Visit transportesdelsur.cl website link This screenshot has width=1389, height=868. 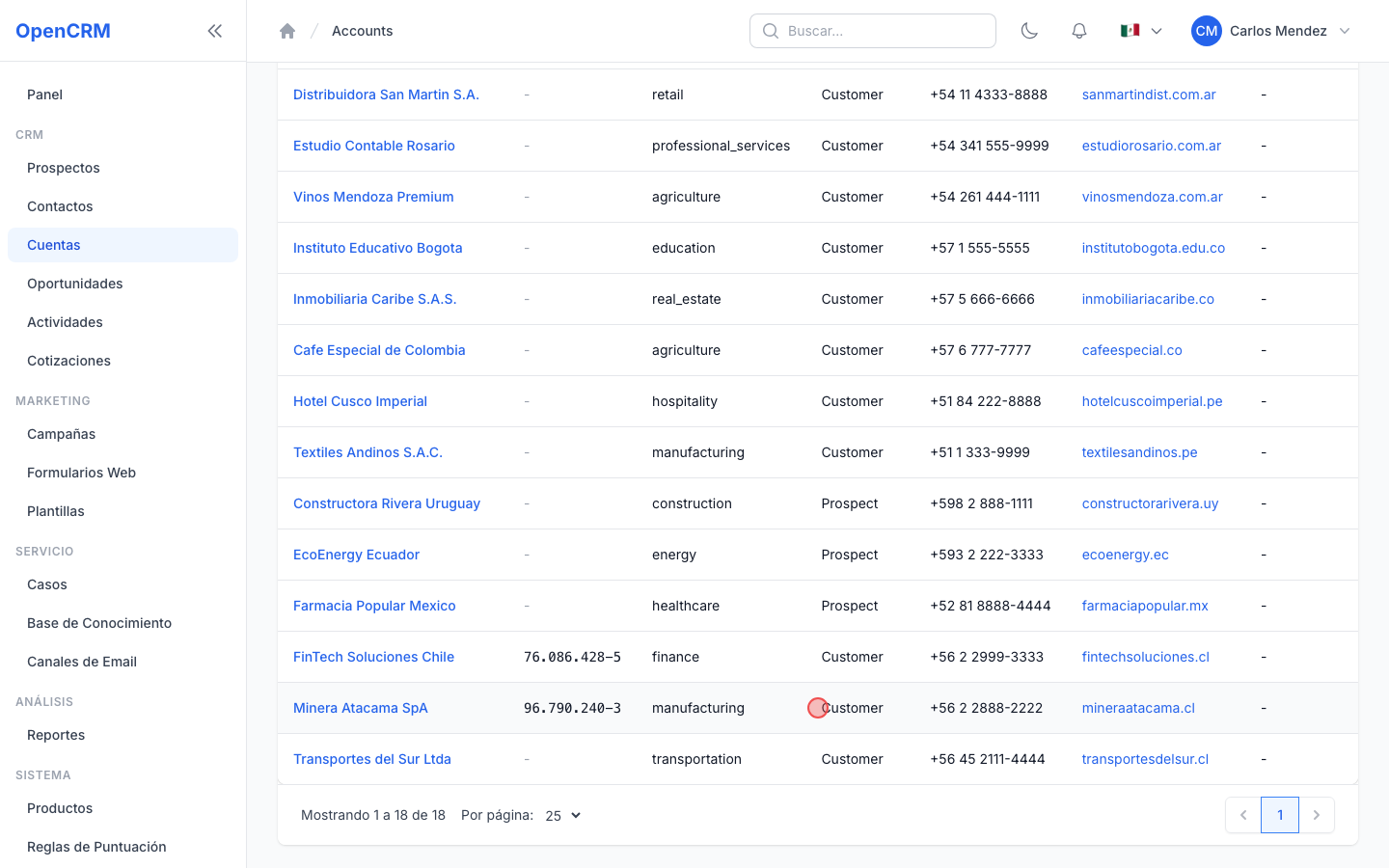tap(1145, 759)
